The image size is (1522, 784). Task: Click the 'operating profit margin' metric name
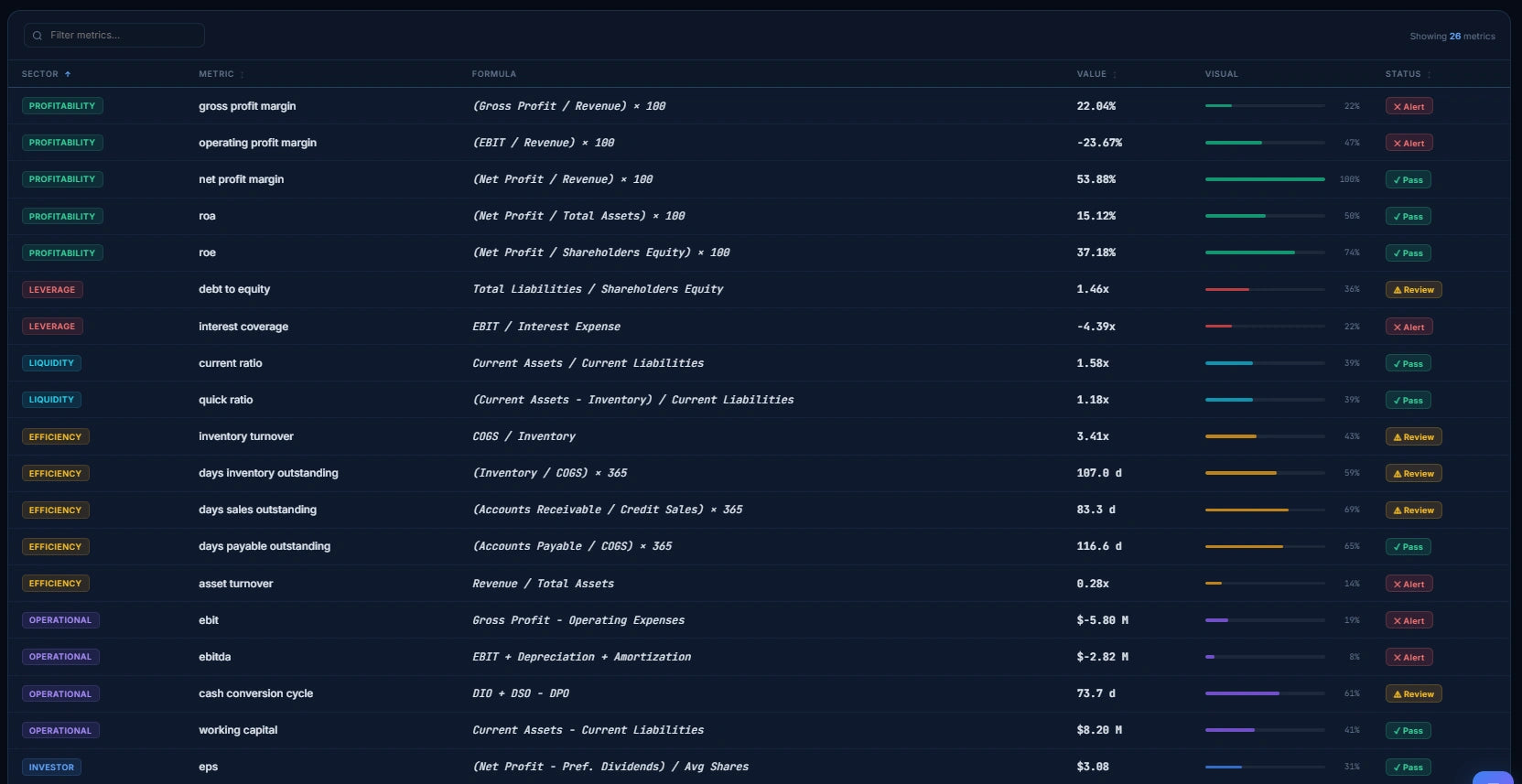[x=257, y=143]
